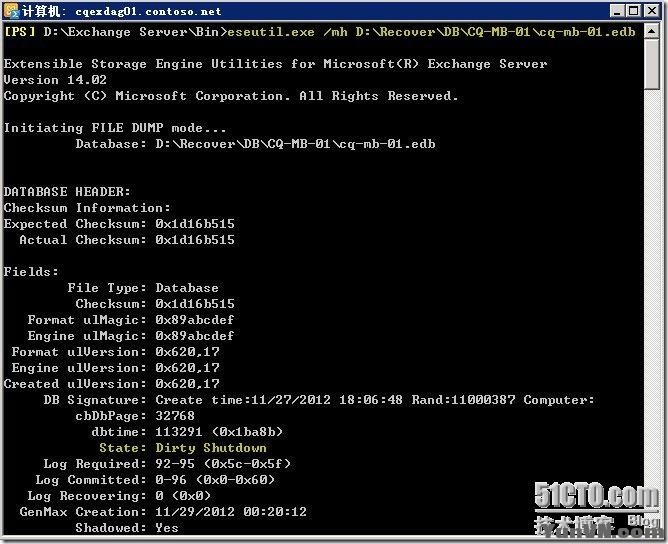The image size is (668, 544).
Task: Close the cqexdag01.contoso.net console window
Action: pyautogui.click(x=652, y=11)
